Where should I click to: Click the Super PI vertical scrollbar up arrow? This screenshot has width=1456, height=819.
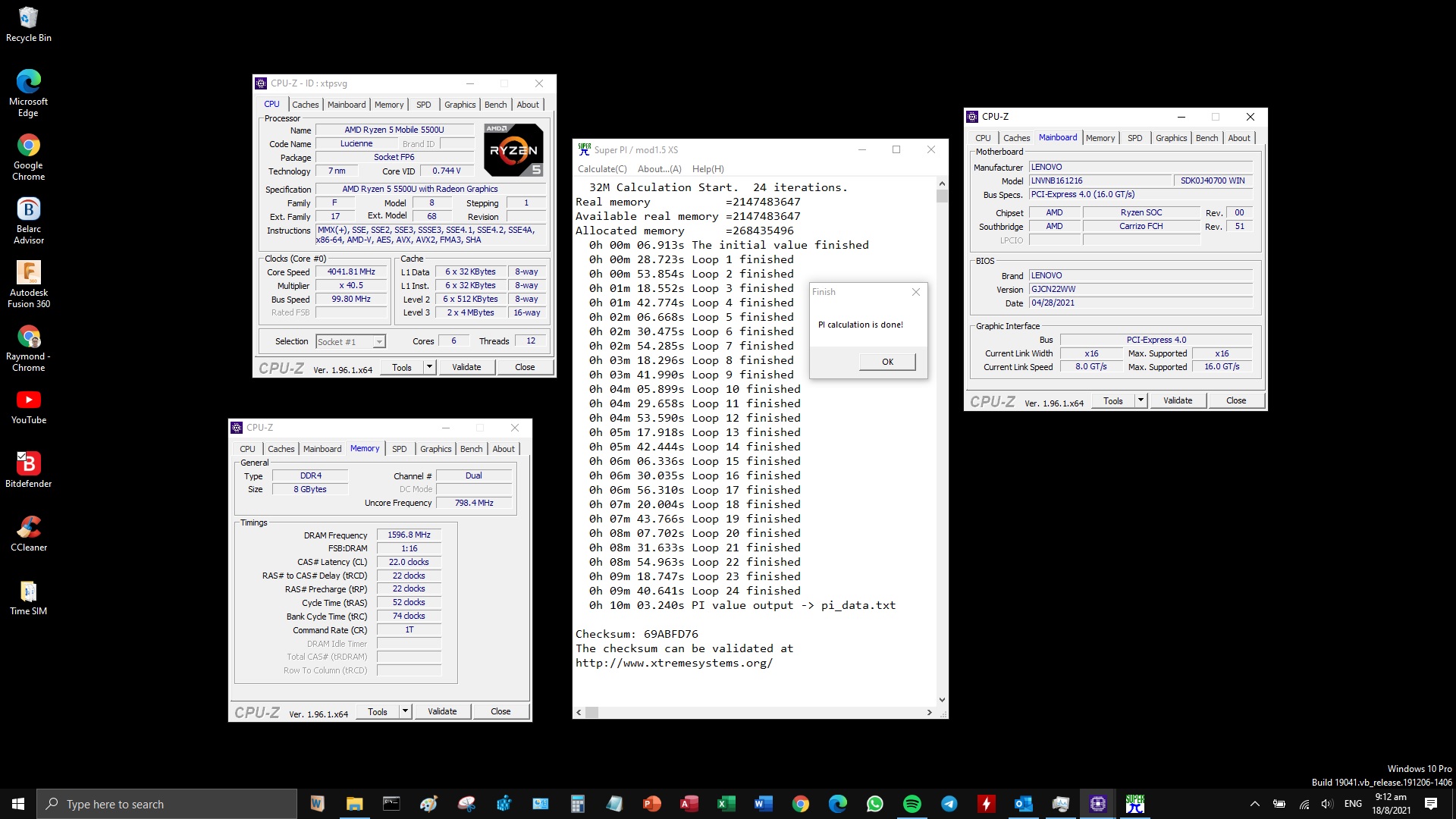point(942,184)
